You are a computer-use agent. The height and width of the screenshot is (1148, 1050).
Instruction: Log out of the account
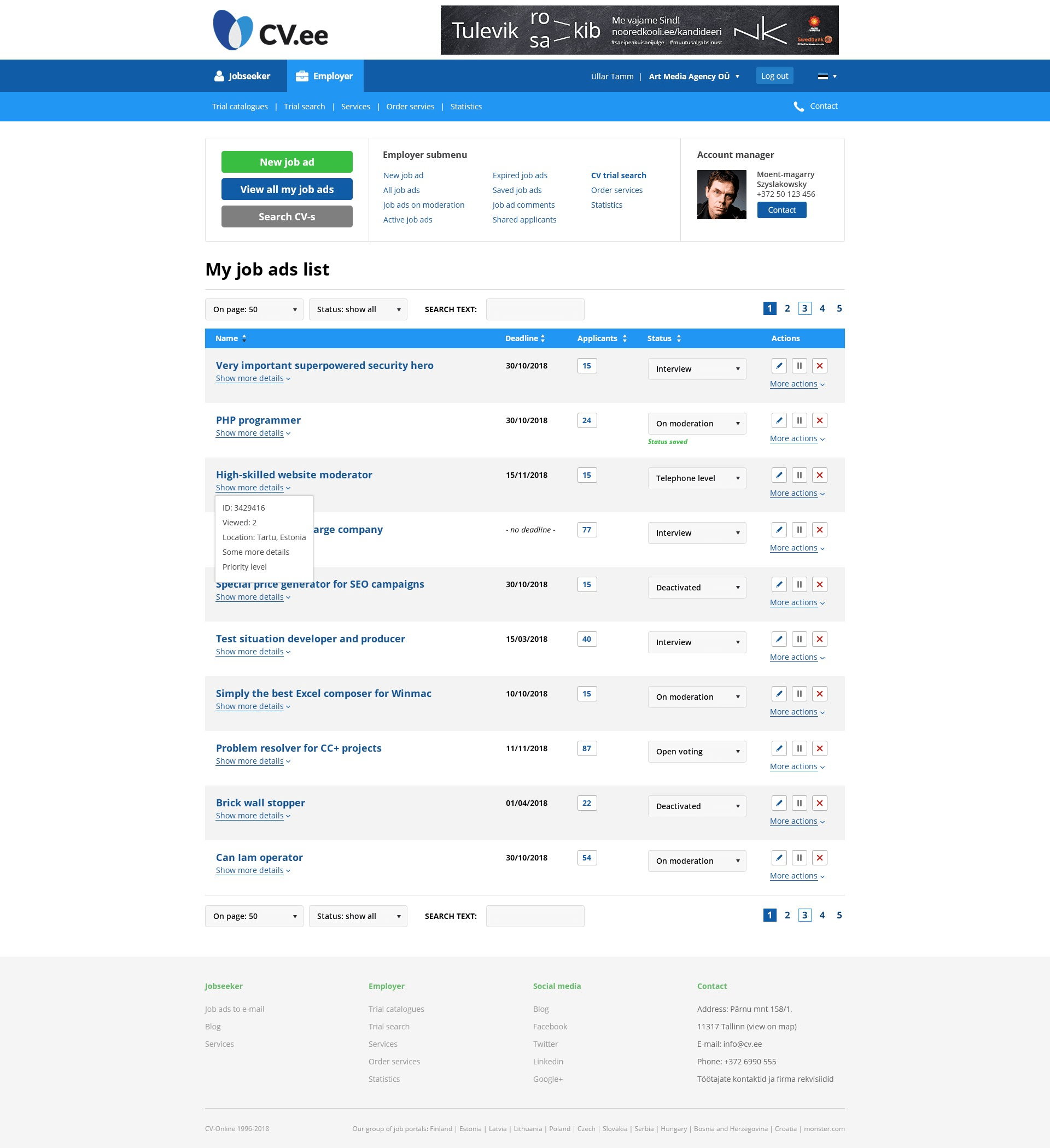[774, 76]
